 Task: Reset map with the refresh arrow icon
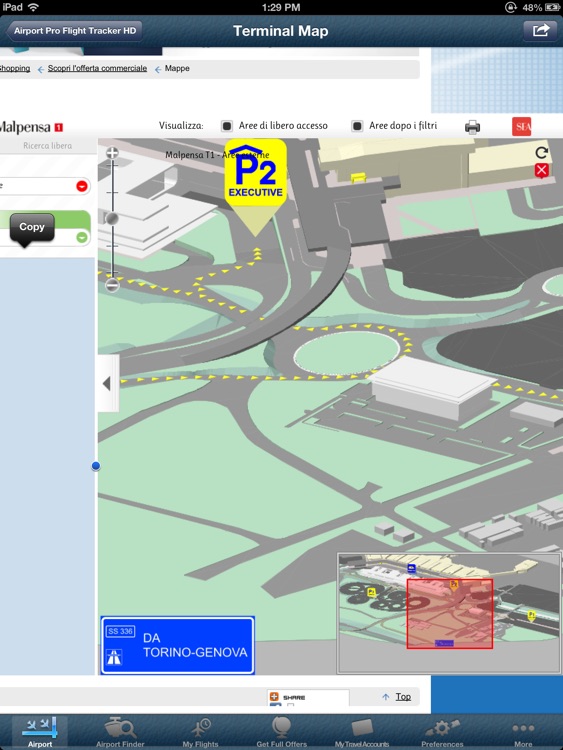coord(541,153)
